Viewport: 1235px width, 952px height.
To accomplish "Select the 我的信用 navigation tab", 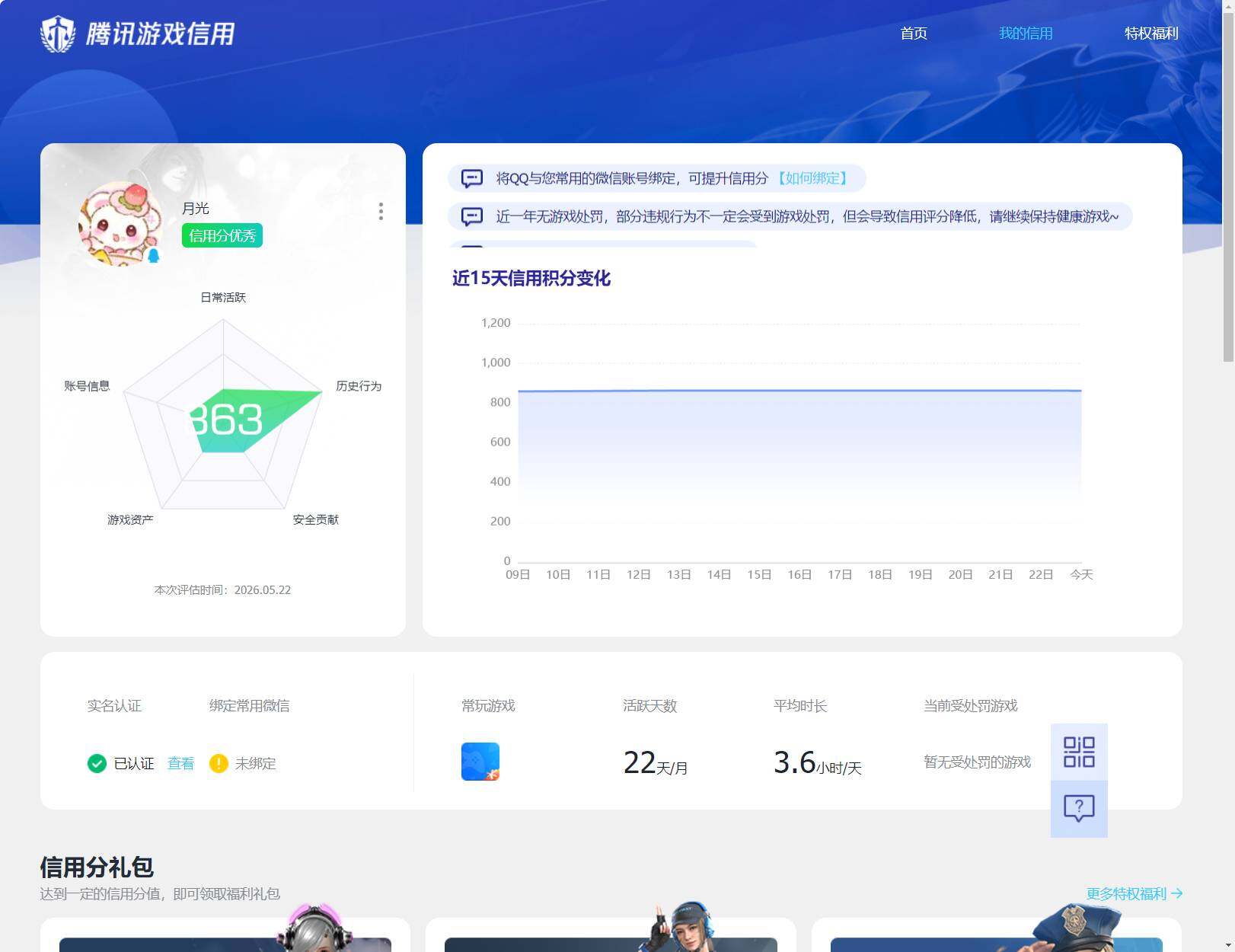I will 1026,34.
